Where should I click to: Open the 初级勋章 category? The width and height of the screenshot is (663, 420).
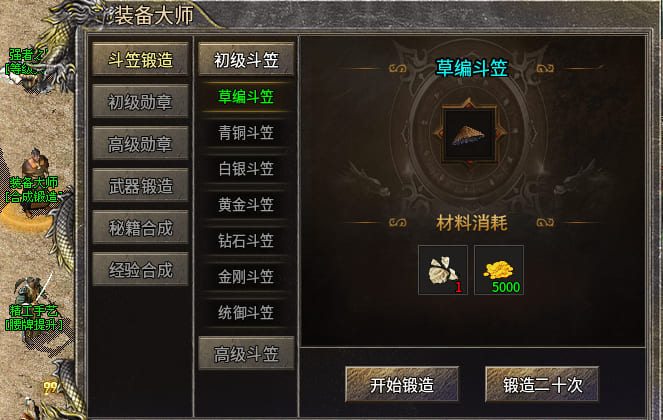click(x=140, y=102)
